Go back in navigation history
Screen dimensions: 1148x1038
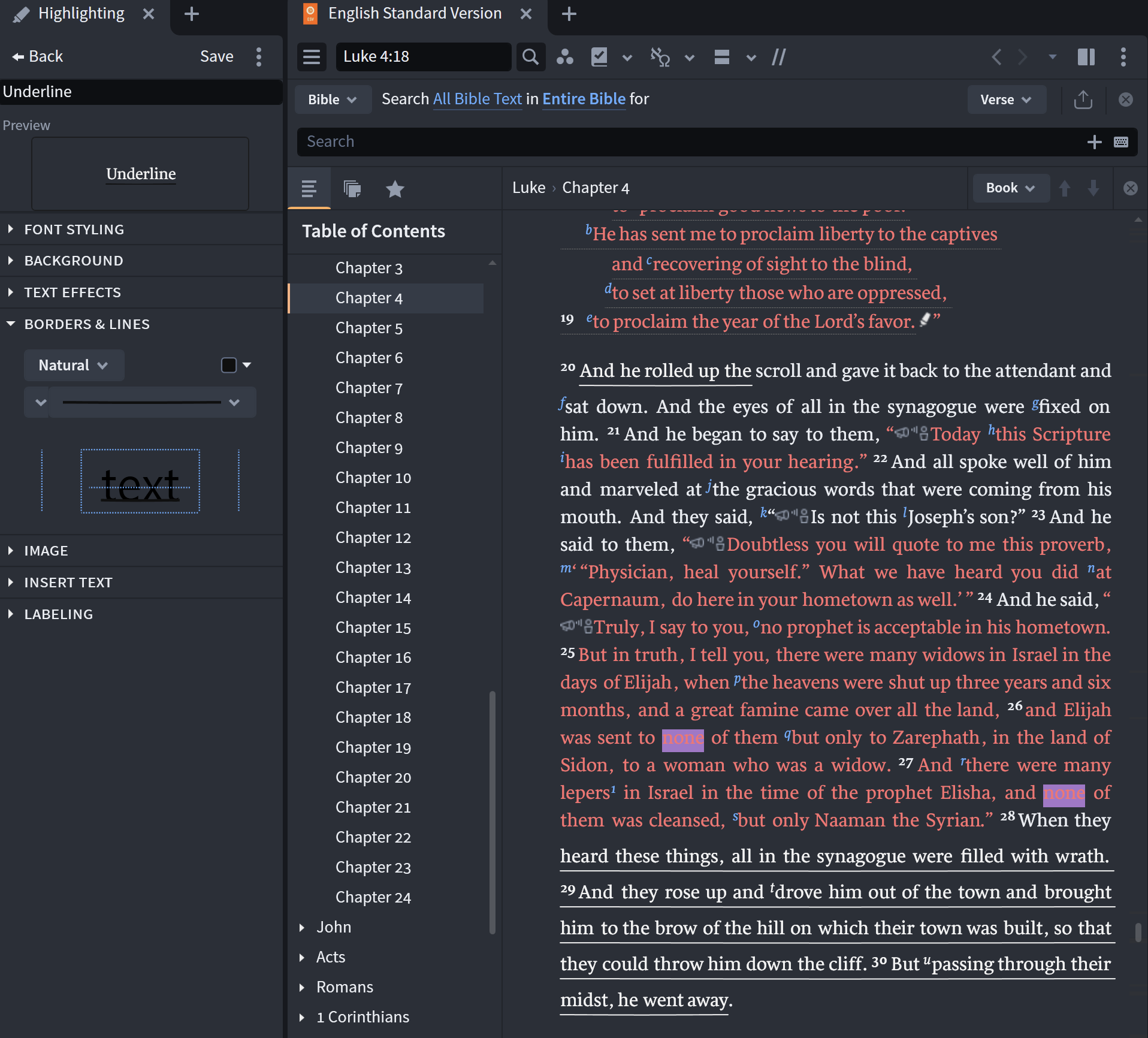point(996,57)
